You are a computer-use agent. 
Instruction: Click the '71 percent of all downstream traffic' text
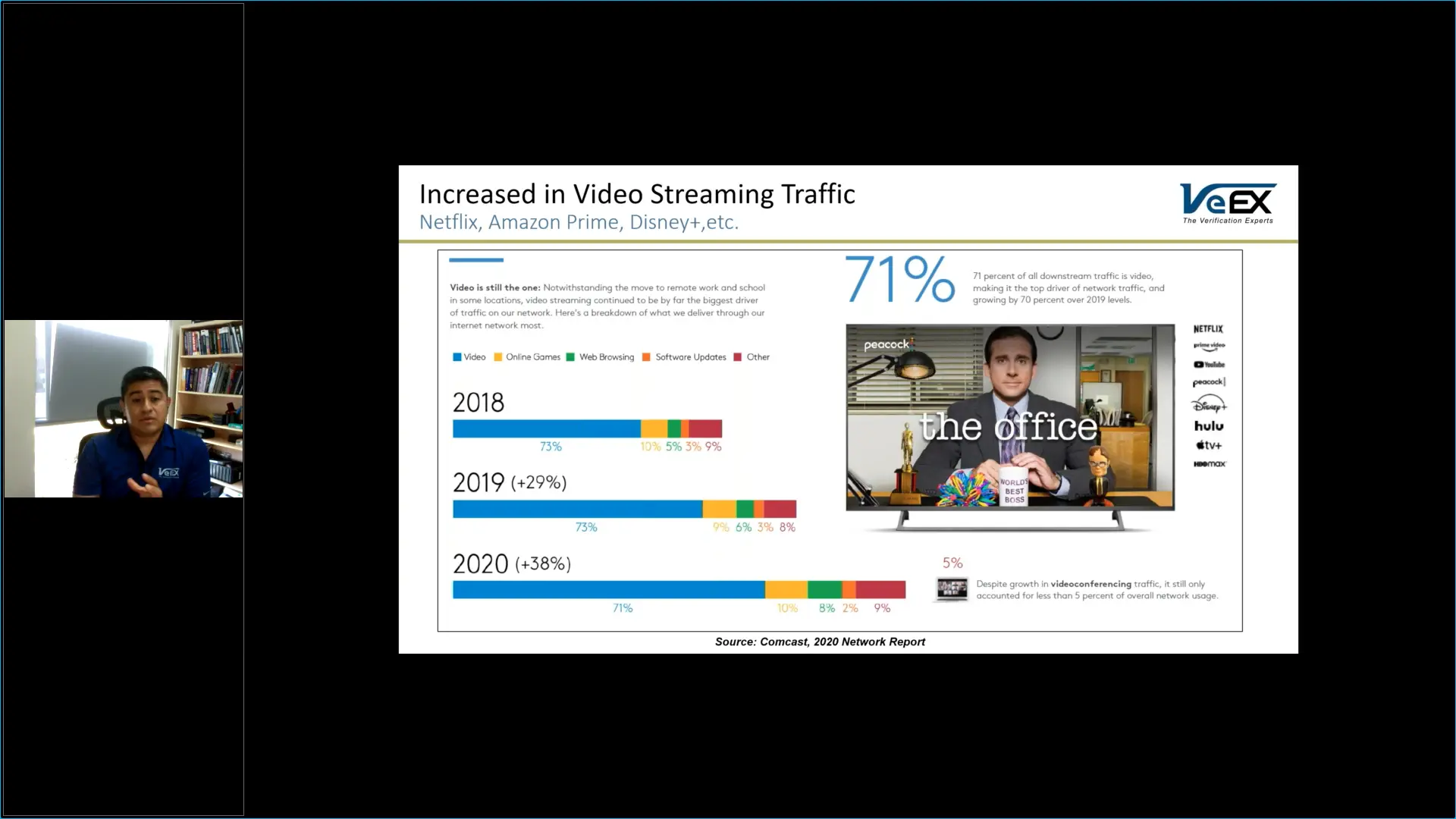(x=1068, y=288)
